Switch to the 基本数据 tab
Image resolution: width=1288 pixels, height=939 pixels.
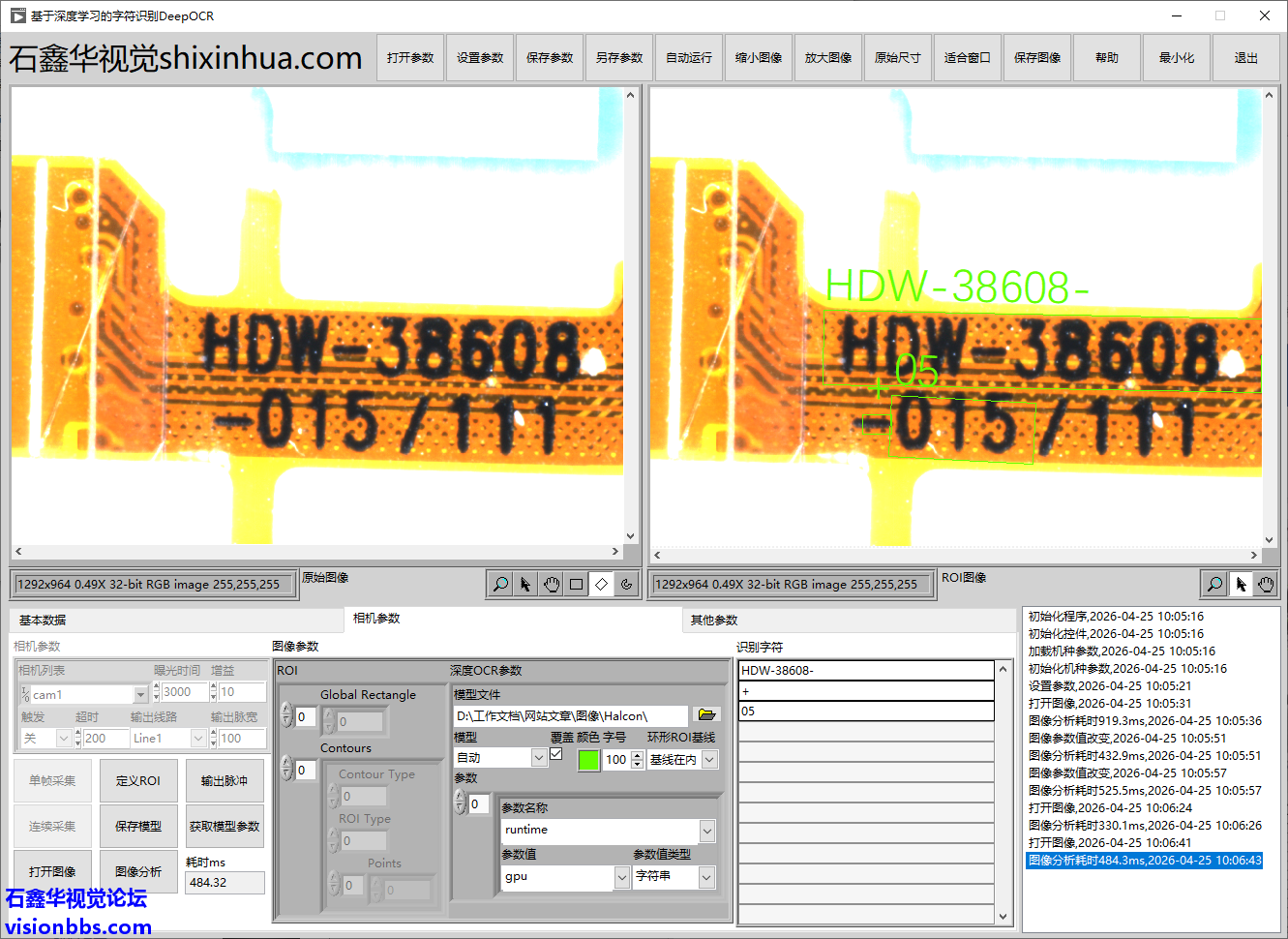(43, 620)
